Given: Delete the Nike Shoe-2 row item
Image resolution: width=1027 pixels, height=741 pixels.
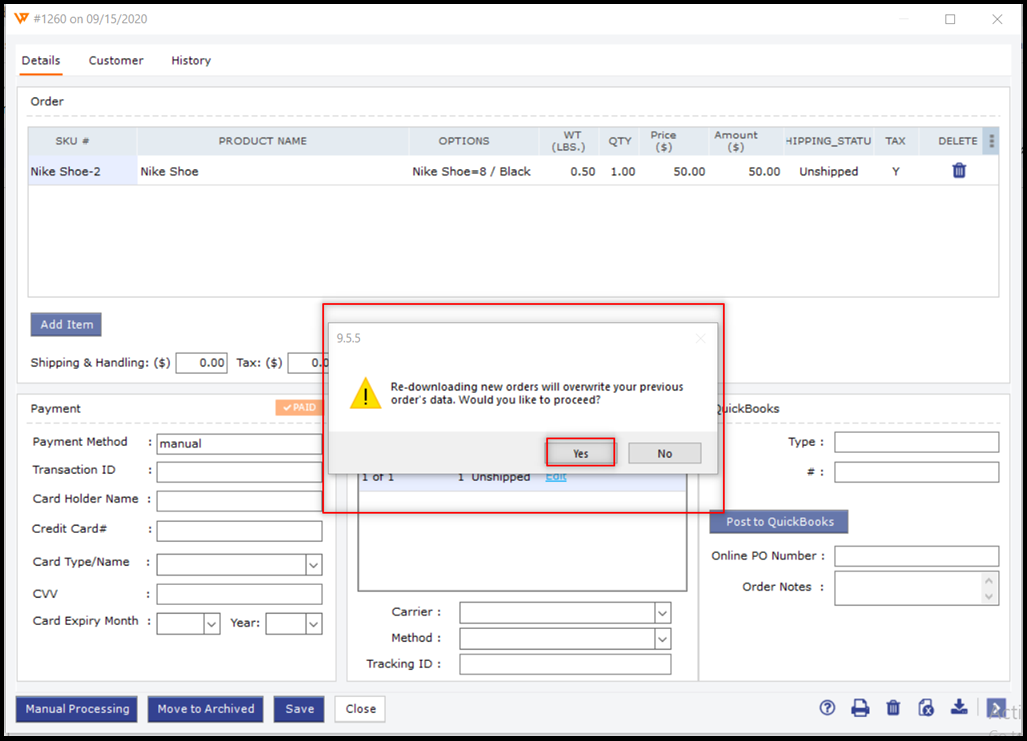Looking at the screenshot, I should 959,171.
